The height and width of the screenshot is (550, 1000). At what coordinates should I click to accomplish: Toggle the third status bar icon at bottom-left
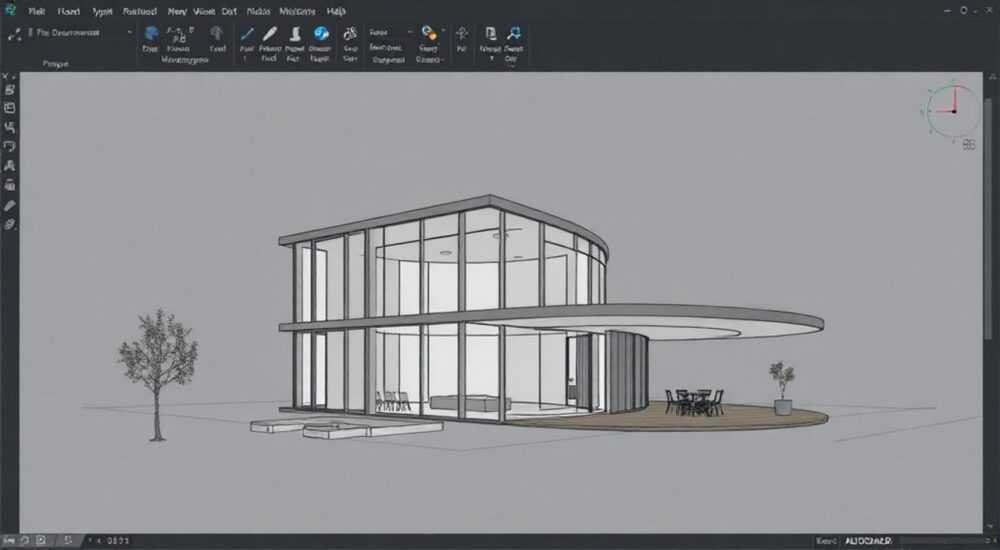point(41,540)
